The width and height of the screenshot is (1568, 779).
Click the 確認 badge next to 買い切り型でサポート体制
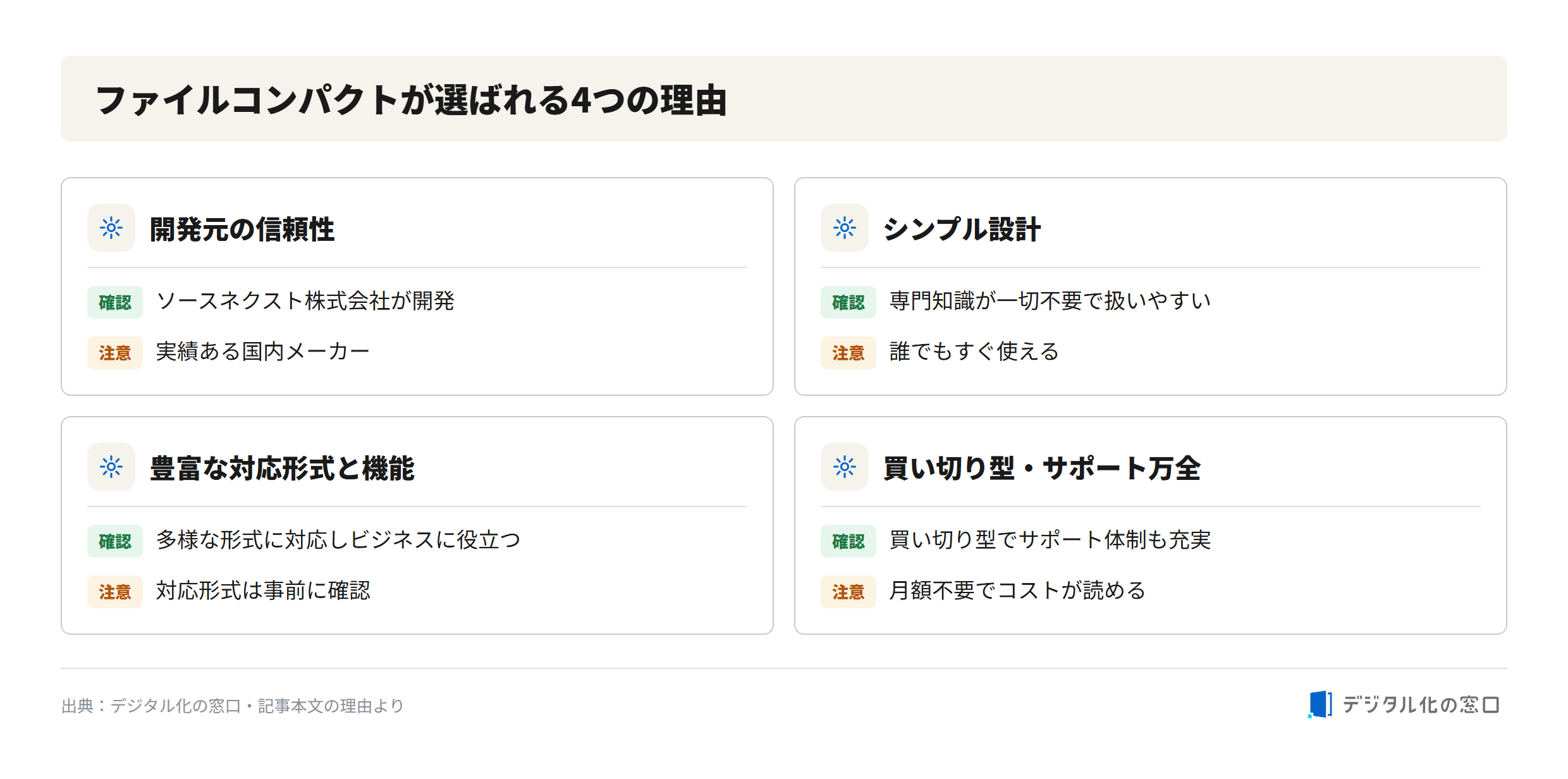click(x=848, y=541)
